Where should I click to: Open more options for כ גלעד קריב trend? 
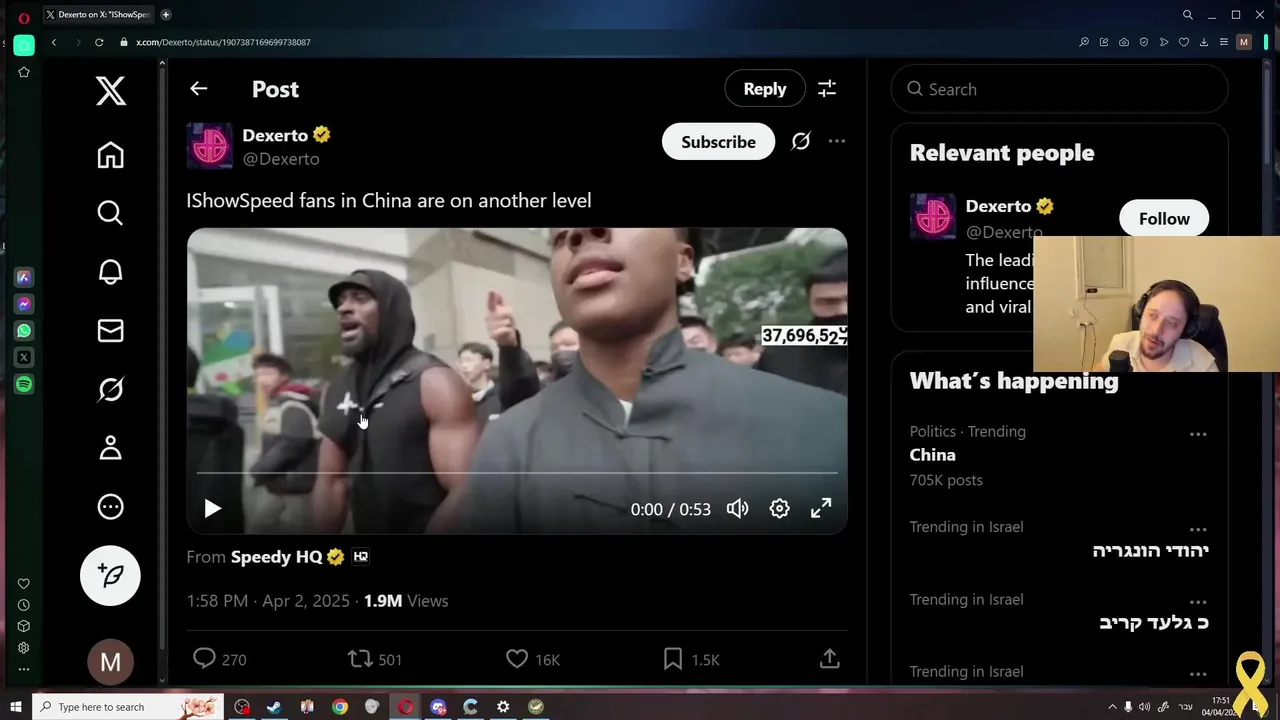(x=1198, y=602)
